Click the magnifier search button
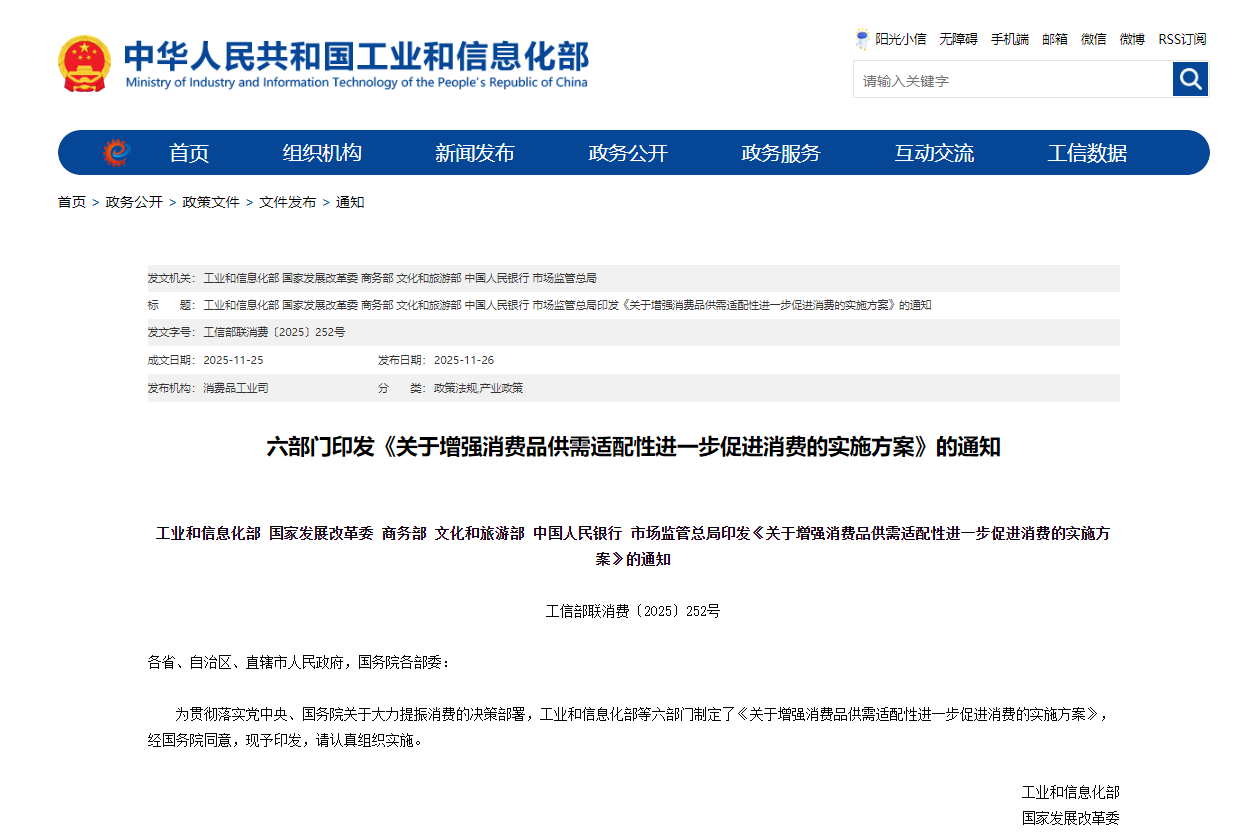 pos(1190,79)
